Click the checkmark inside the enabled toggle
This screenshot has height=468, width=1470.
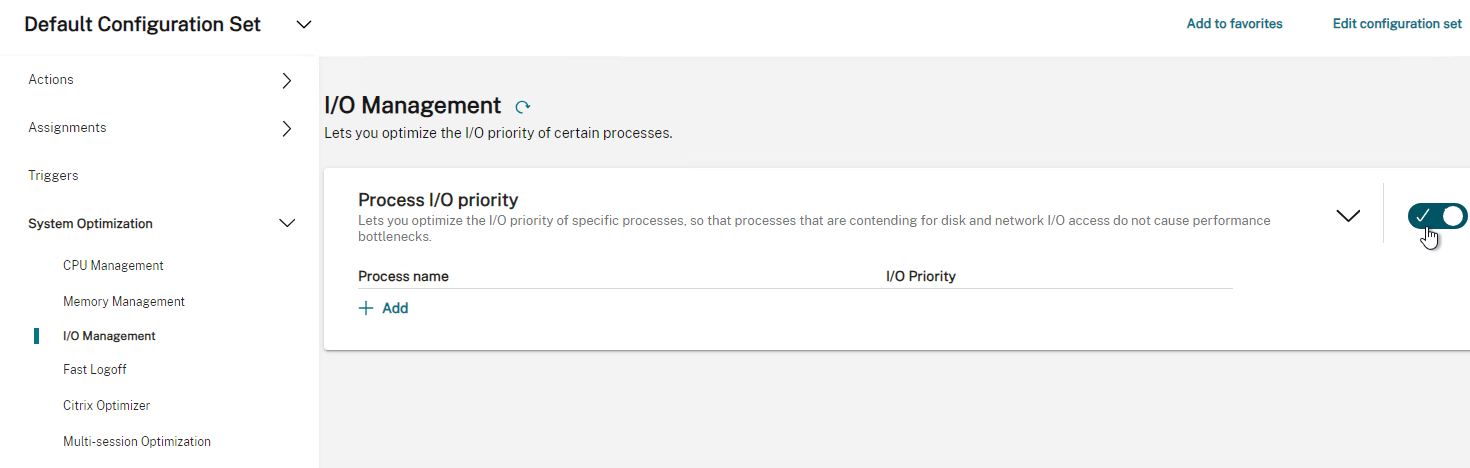click(1424, 215)
